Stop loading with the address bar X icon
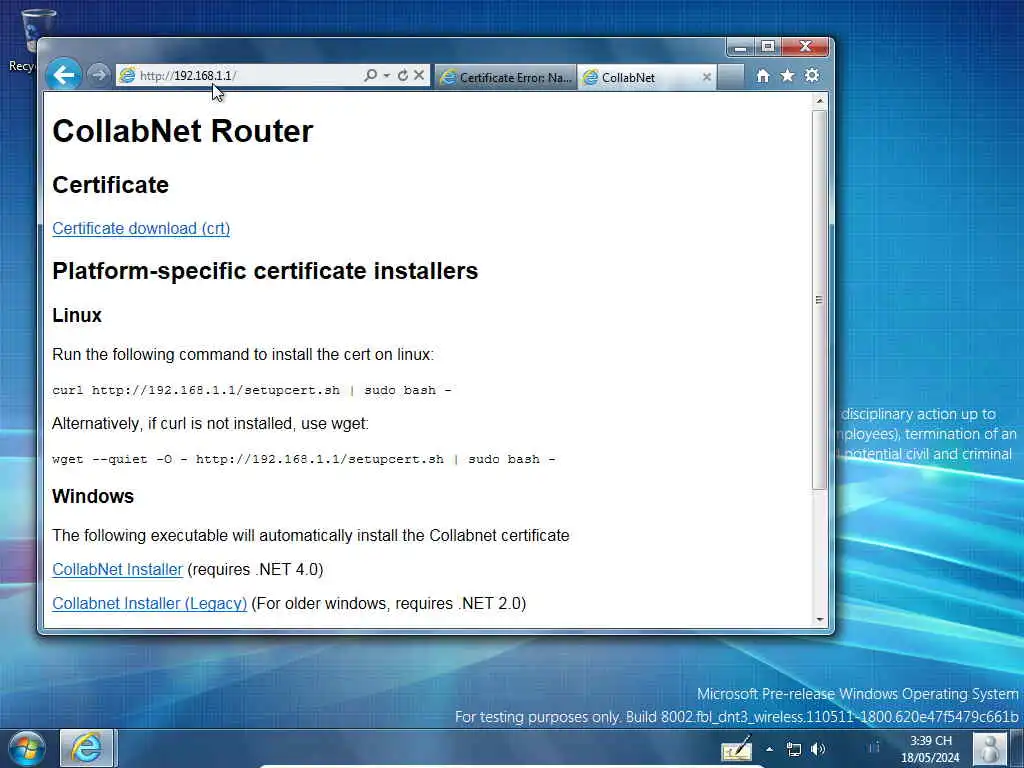The width and height of the screenshot is (1024, 768). pos(419,75)
